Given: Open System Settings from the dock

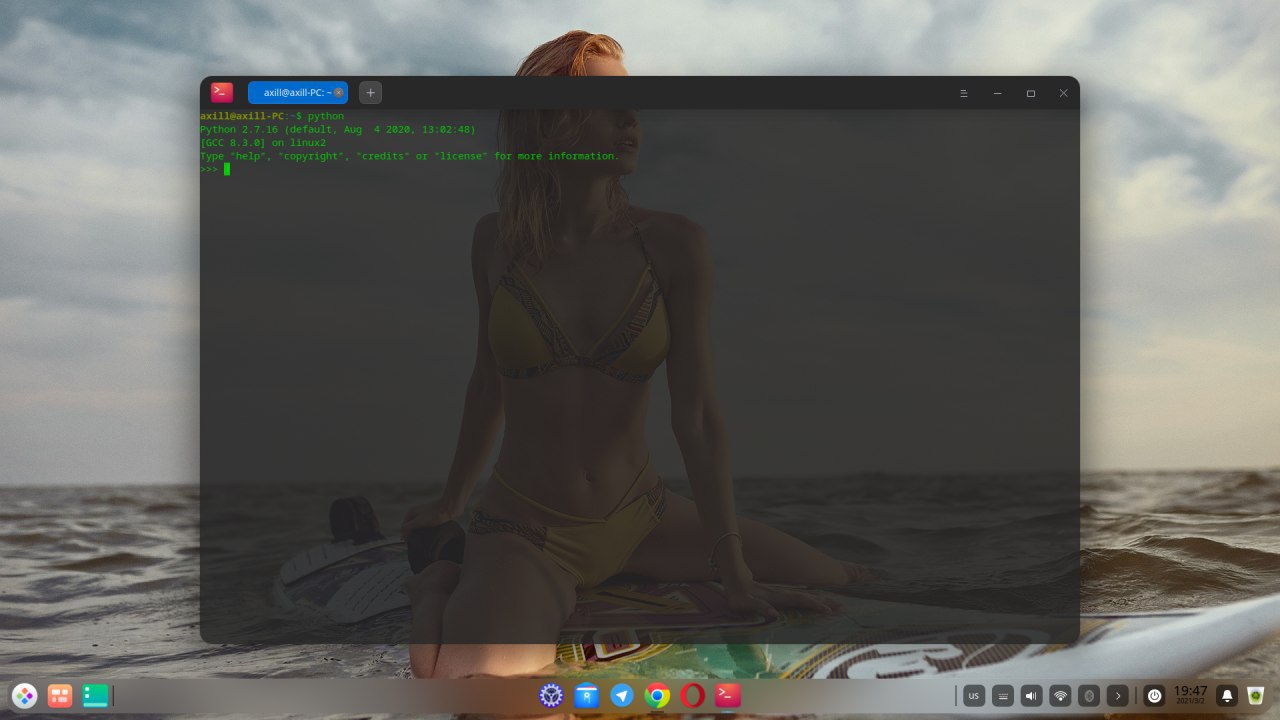Looking at the screenshot, I should [x=551, y=696].
